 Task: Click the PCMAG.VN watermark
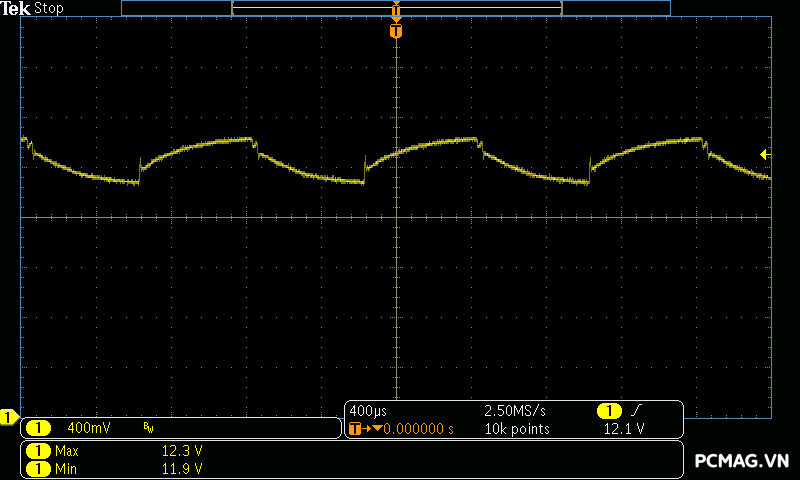point(742,460)
